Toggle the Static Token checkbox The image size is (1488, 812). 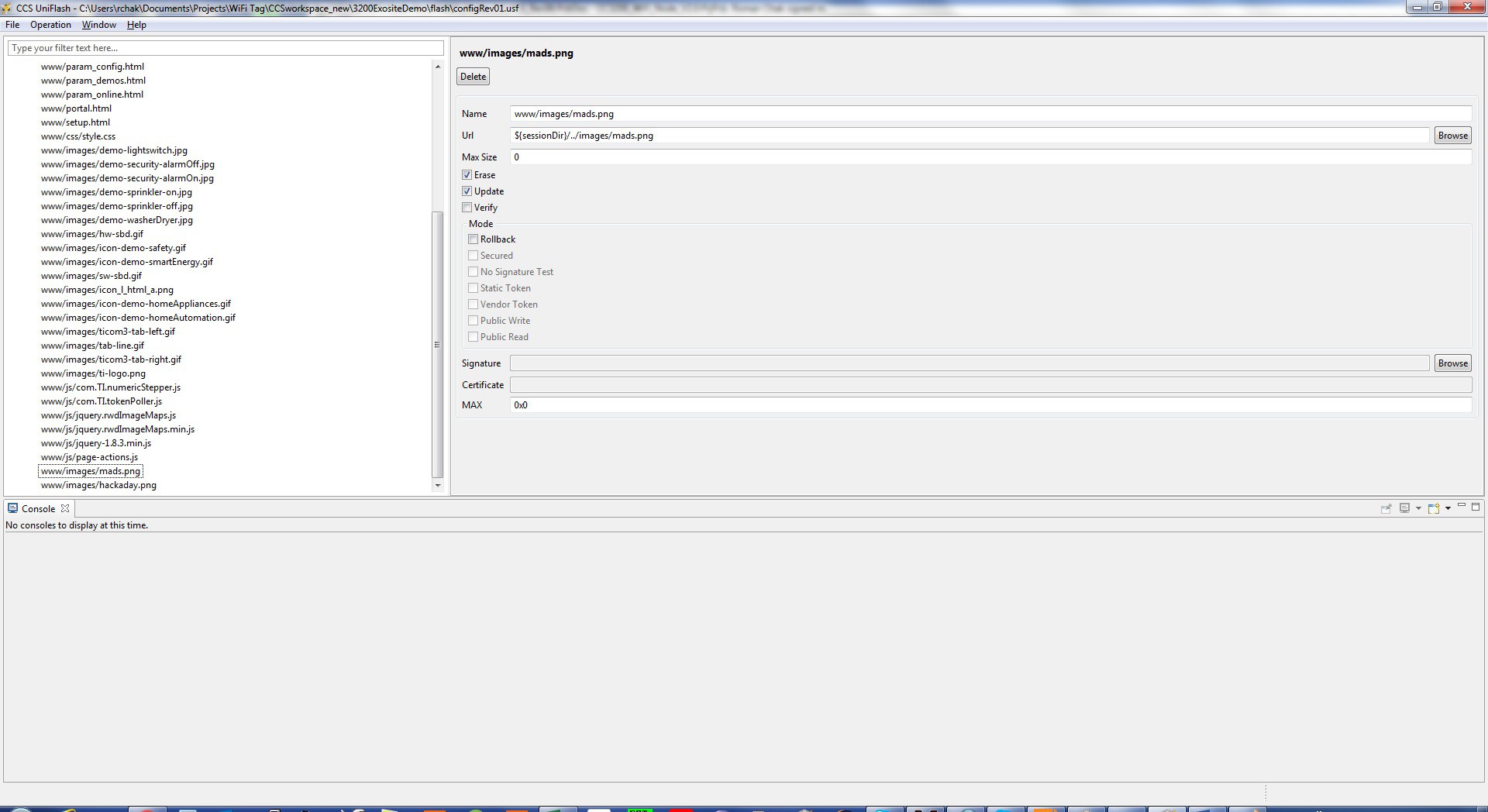pyautogui.click(x=473, y=288)
